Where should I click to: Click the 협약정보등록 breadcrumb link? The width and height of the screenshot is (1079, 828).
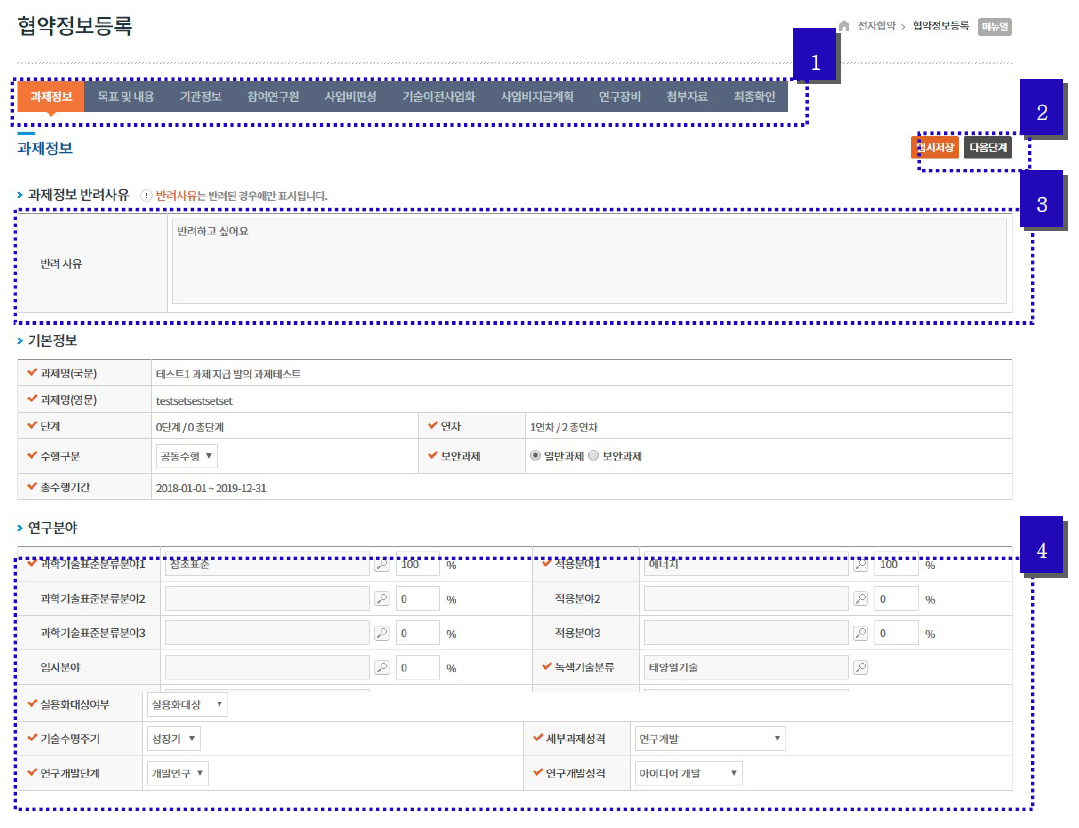(941, 26)
